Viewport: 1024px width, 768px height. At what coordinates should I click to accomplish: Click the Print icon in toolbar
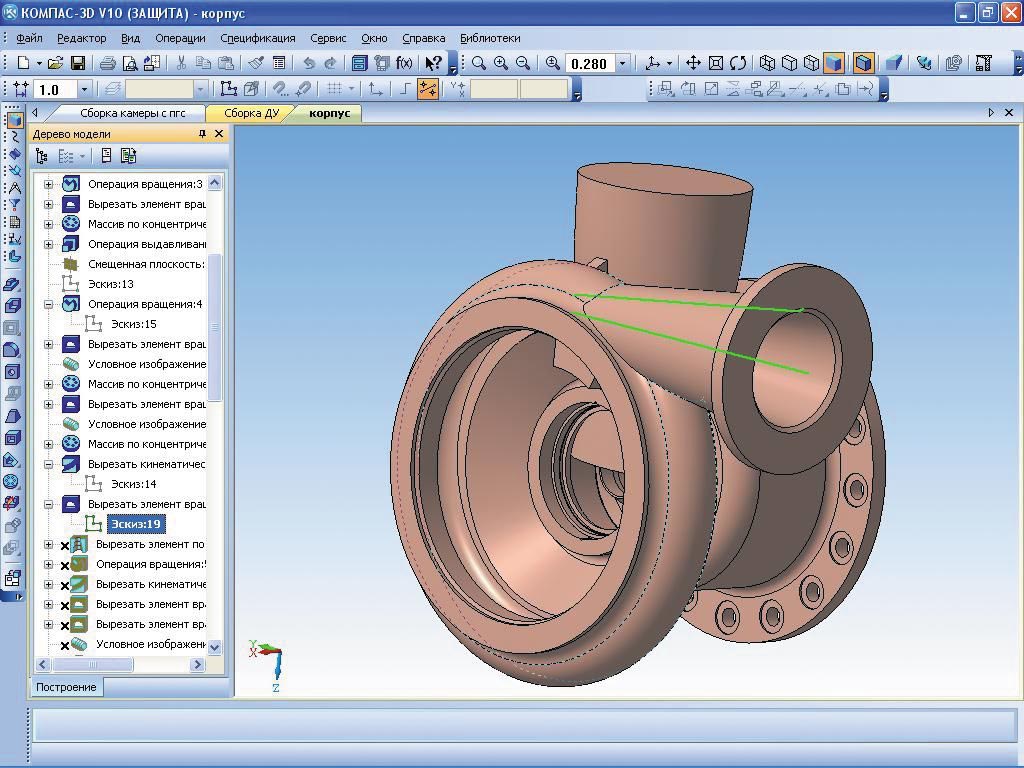[107, 63]
